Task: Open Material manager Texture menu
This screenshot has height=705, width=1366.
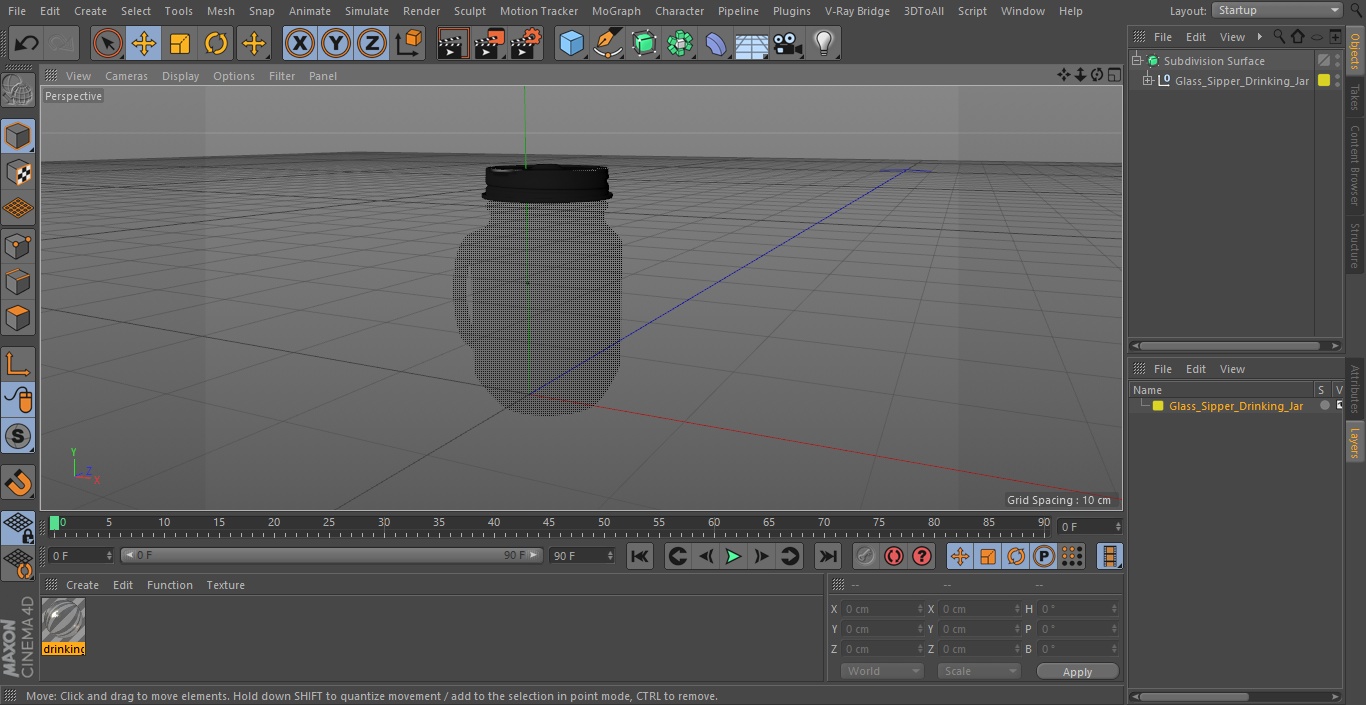Action: pyautogui.click(x=225, y=585)
